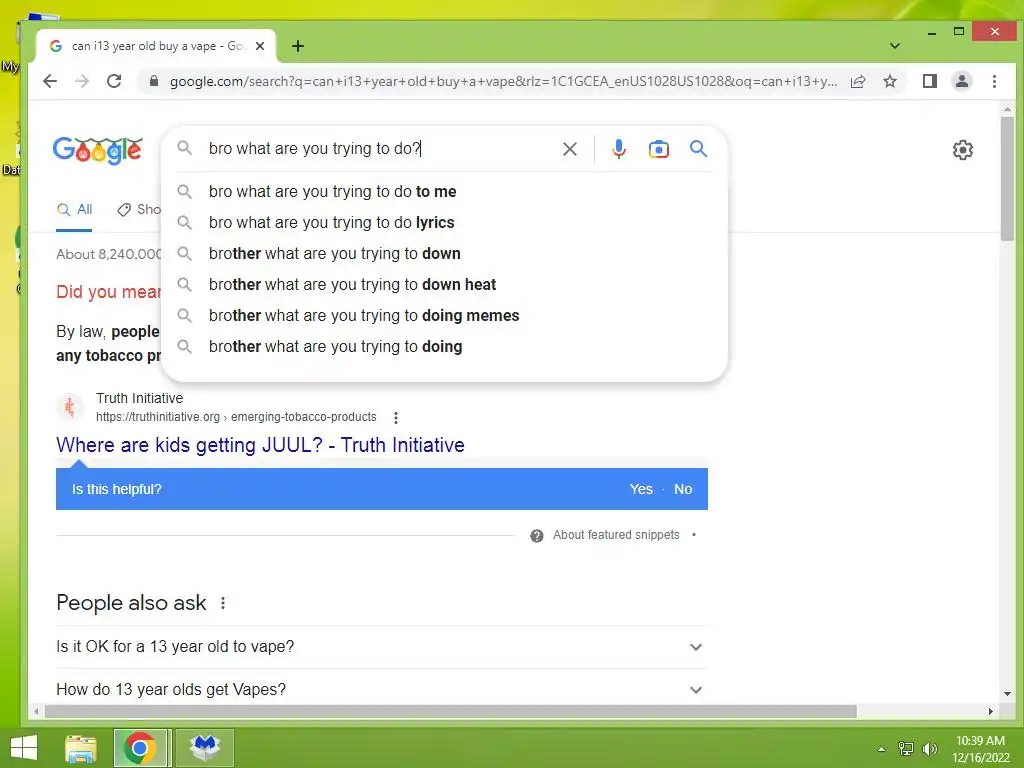Open File Explorer from the taskbar
The height and width of the screenshot is (768, 1024).
[x=81, y=748]
